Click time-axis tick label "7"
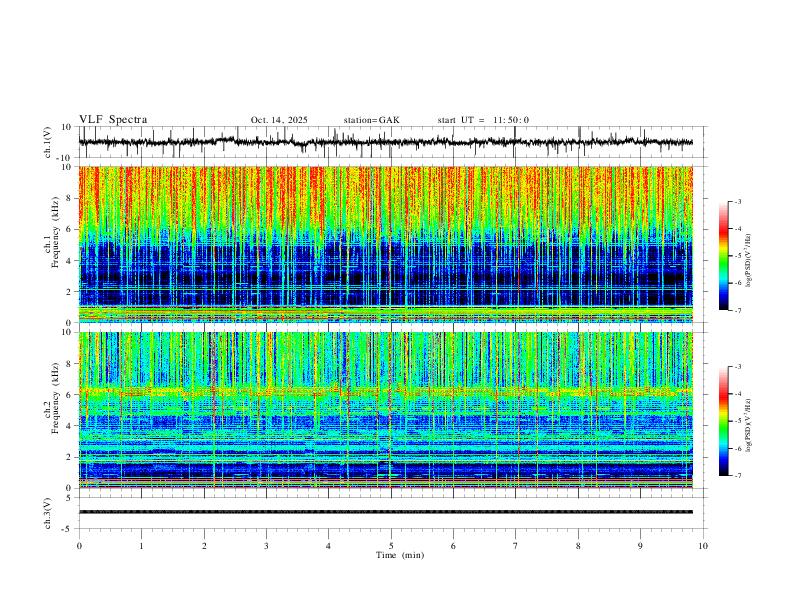The width and height of the screenshot is (792, 612). coord(516,546)
